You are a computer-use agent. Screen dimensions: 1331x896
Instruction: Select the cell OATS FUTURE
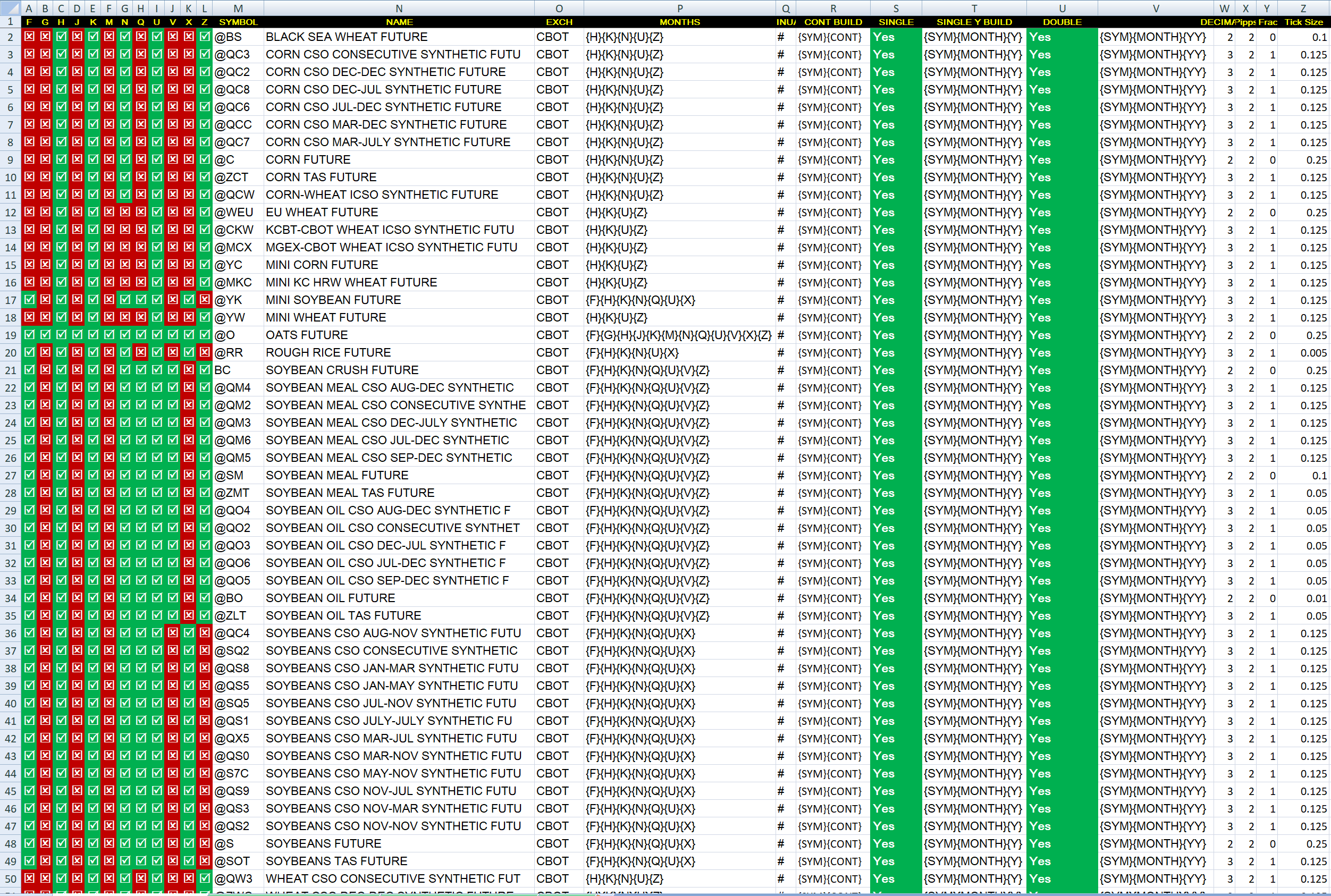pyautogui.click(x=399, y=335)
